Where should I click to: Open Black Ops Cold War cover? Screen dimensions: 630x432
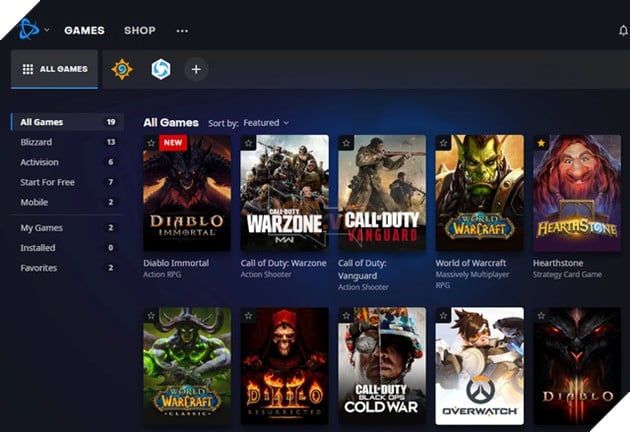click(382, 366)
